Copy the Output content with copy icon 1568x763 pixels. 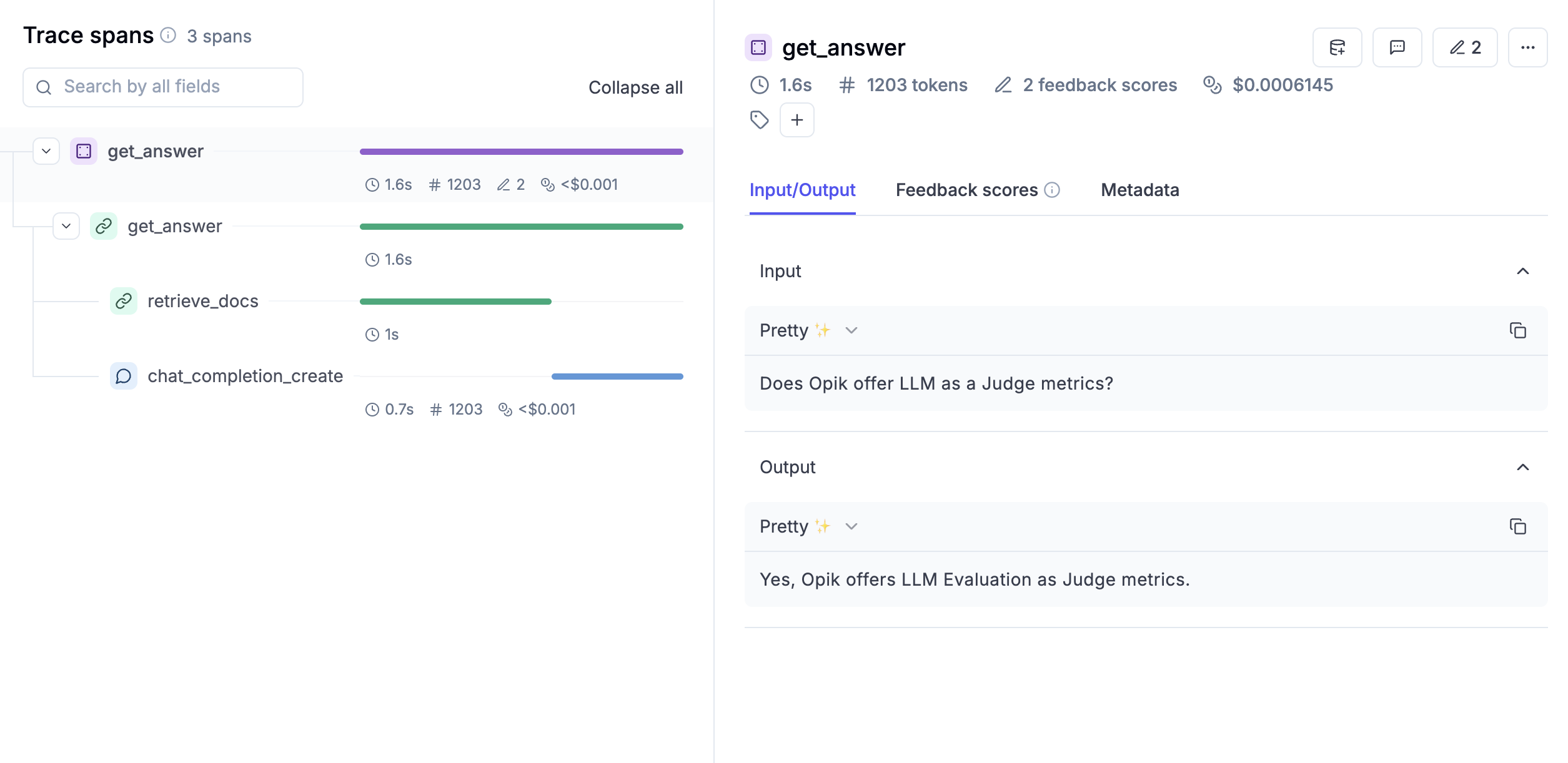coord(1517,526)
